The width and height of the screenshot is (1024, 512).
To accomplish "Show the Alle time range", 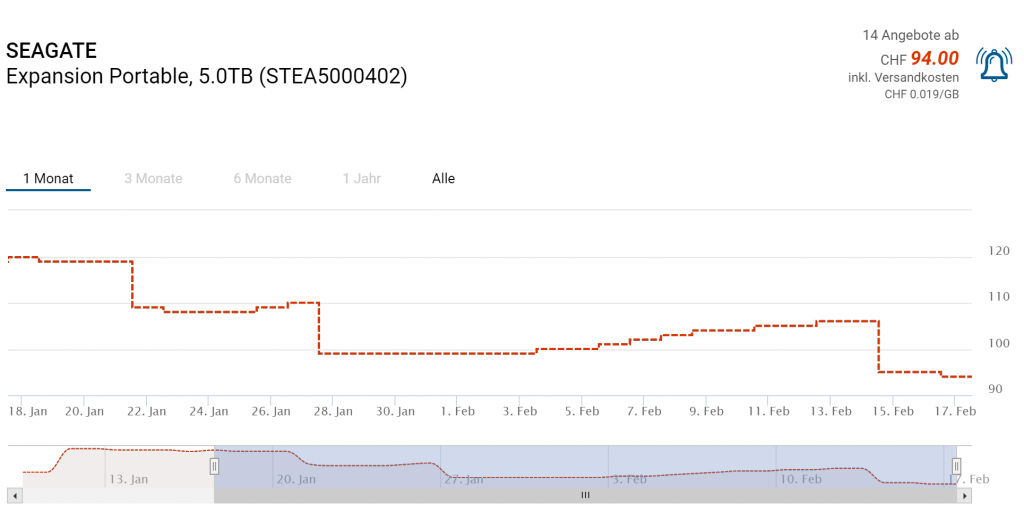I will click(443, 179).
